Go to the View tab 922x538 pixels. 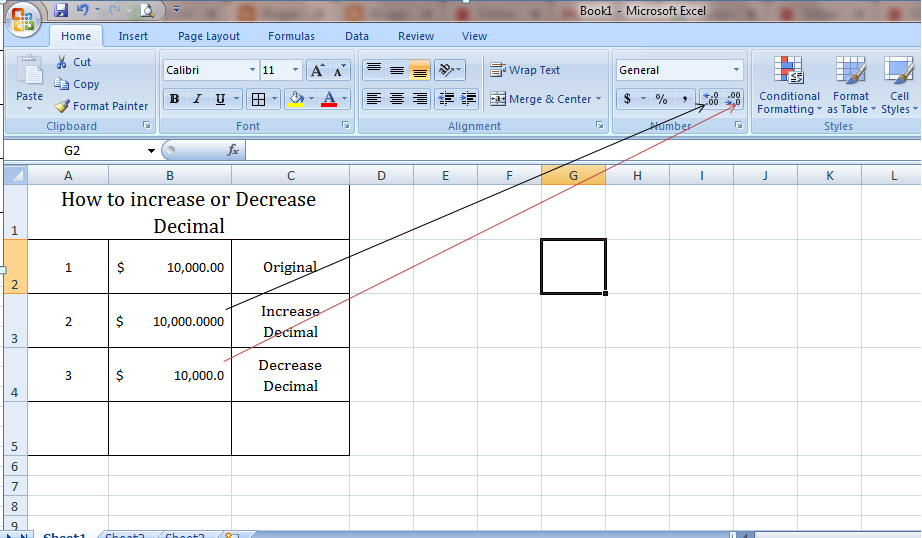click(x=474, y=36)
